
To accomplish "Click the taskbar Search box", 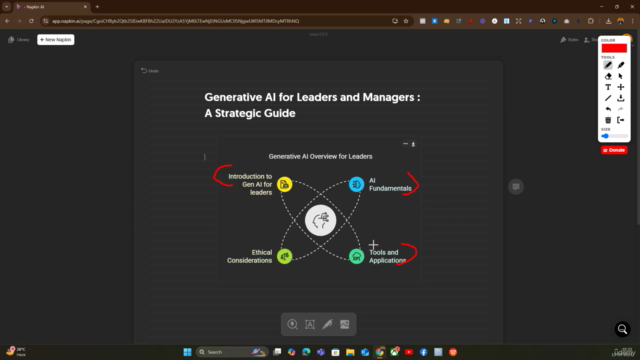I will pyautogui.click(x=232, y=352).
